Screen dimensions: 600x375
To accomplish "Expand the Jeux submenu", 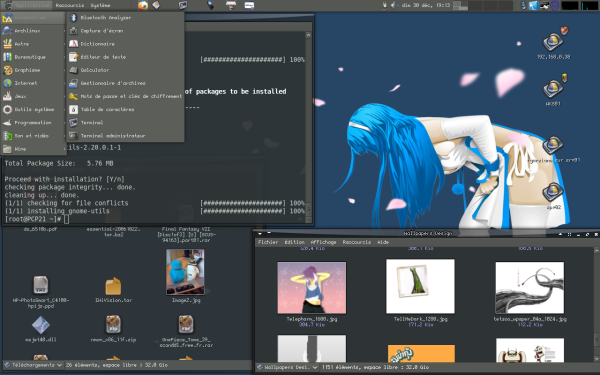I will 33,96.
